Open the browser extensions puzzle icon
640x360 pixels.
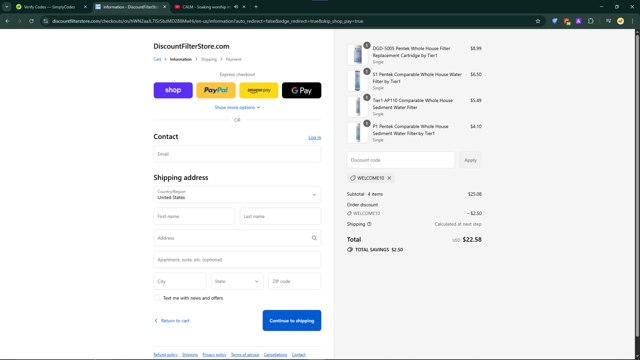[x=591, y=21]
